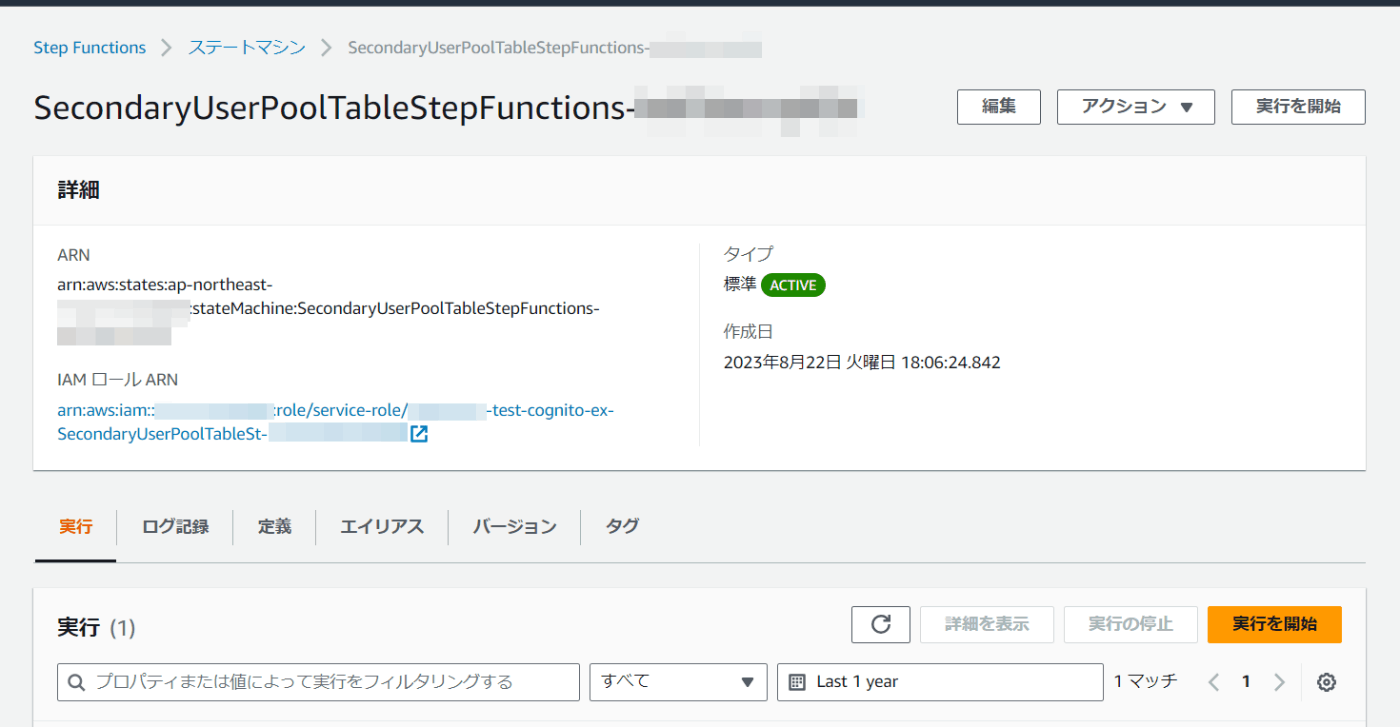The image size is (1400, 727).
Task: Open the IAM role ARN link
Action: coord(335,422)
